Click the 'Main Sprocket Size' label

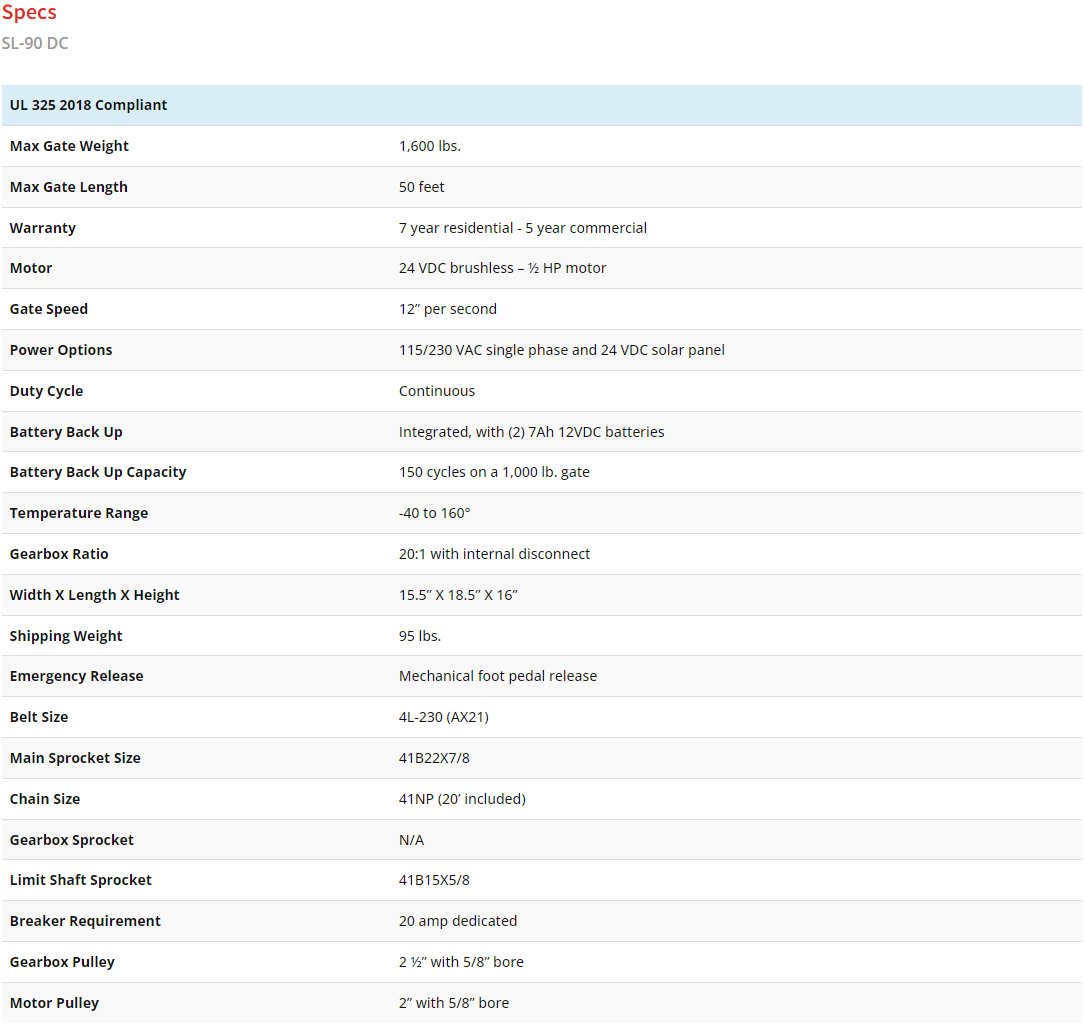click(75, 758)
